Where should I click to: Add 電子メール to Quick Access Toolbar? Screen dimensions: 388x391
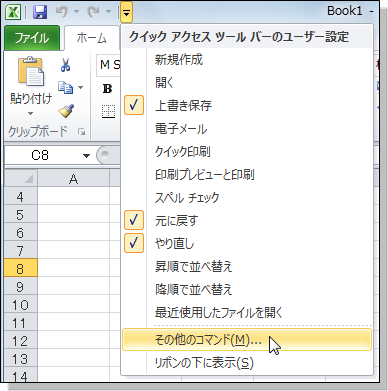pyautogui.click(x=247, y=129)
